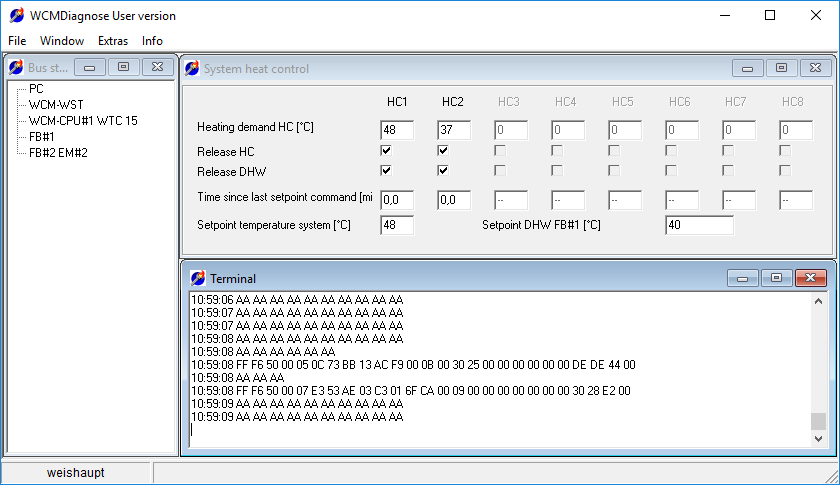
Task: Click Setpoint temperature system field
Action: coord(397,225)
